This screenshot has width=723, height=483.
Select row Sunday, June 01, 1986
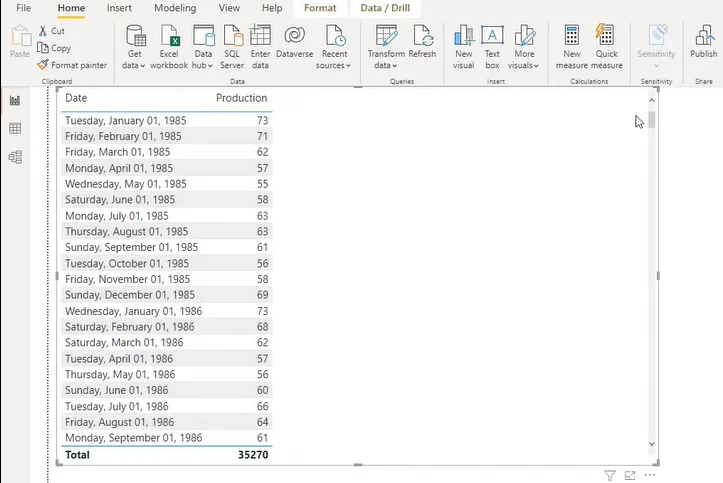(166, 390)
